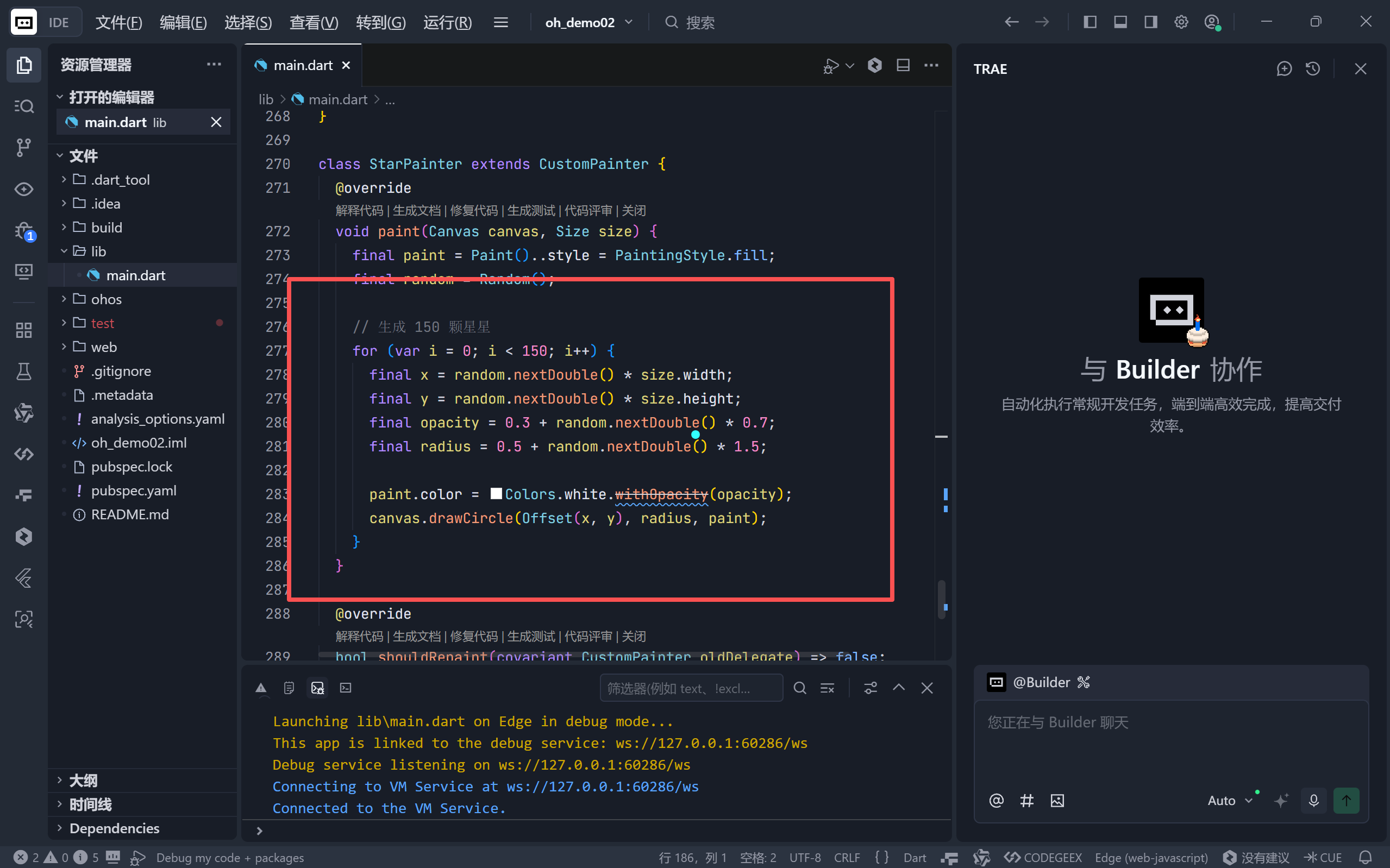The image size is (1390, 868).
Task: Open the Source Control sidebar icon
Action: click(x=23, y=148)
